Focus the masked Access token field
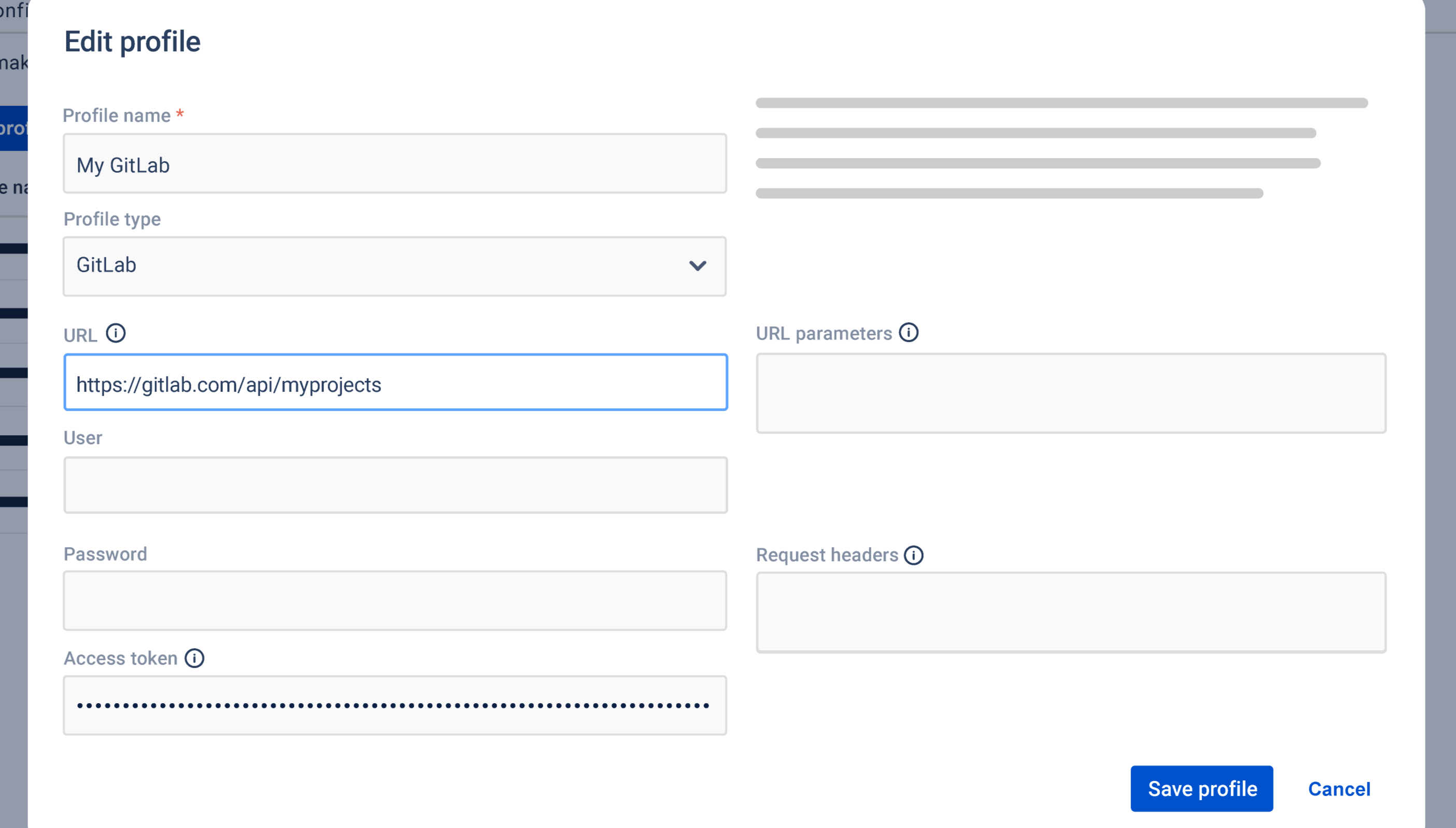Image resolution: width=1456 pixels, height=828 pixels. [x=394, y=706]
